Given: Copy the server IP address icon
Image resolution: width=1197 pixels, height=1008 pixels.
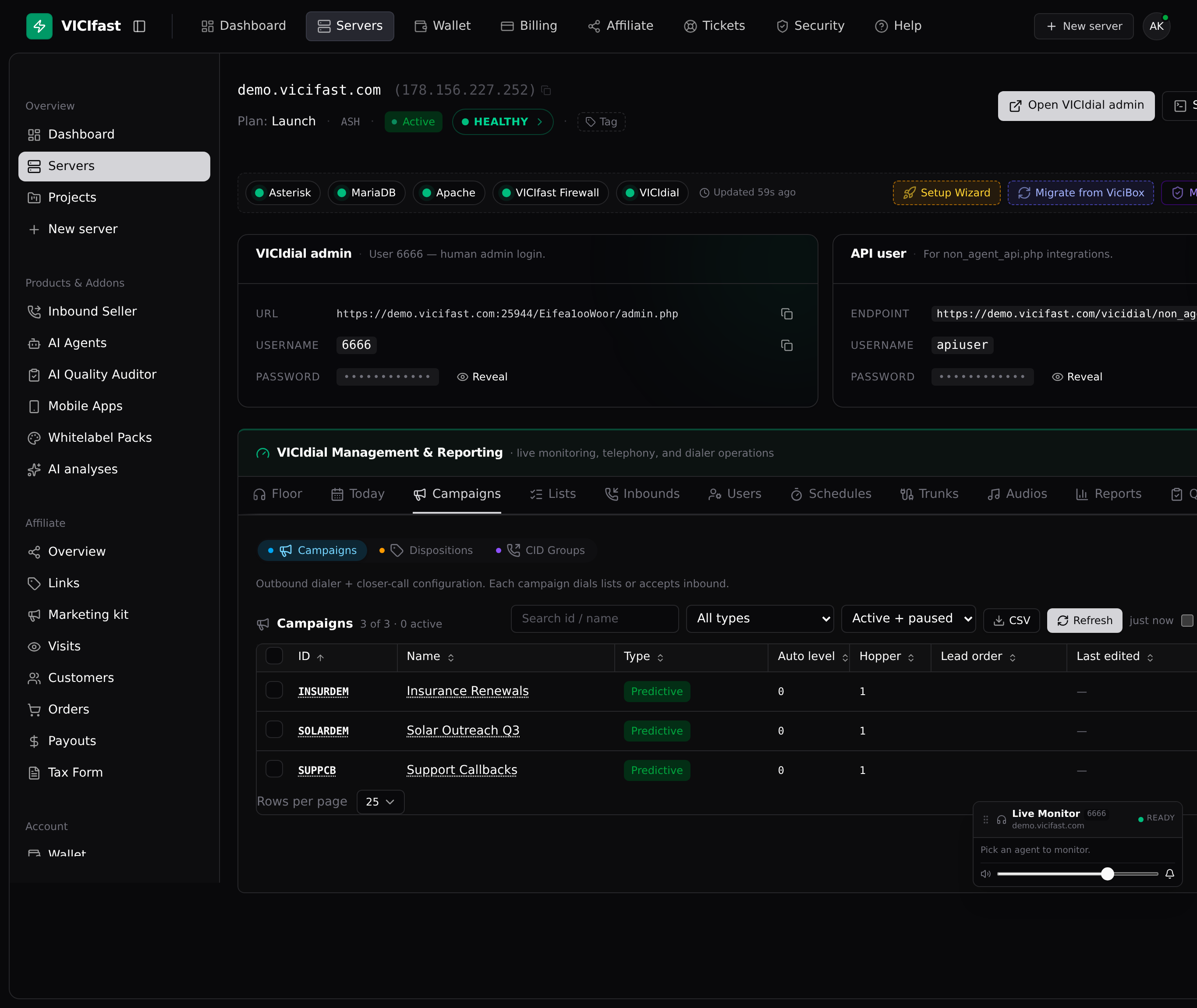Looking at the screenshot, I should (x=546, y=90).
